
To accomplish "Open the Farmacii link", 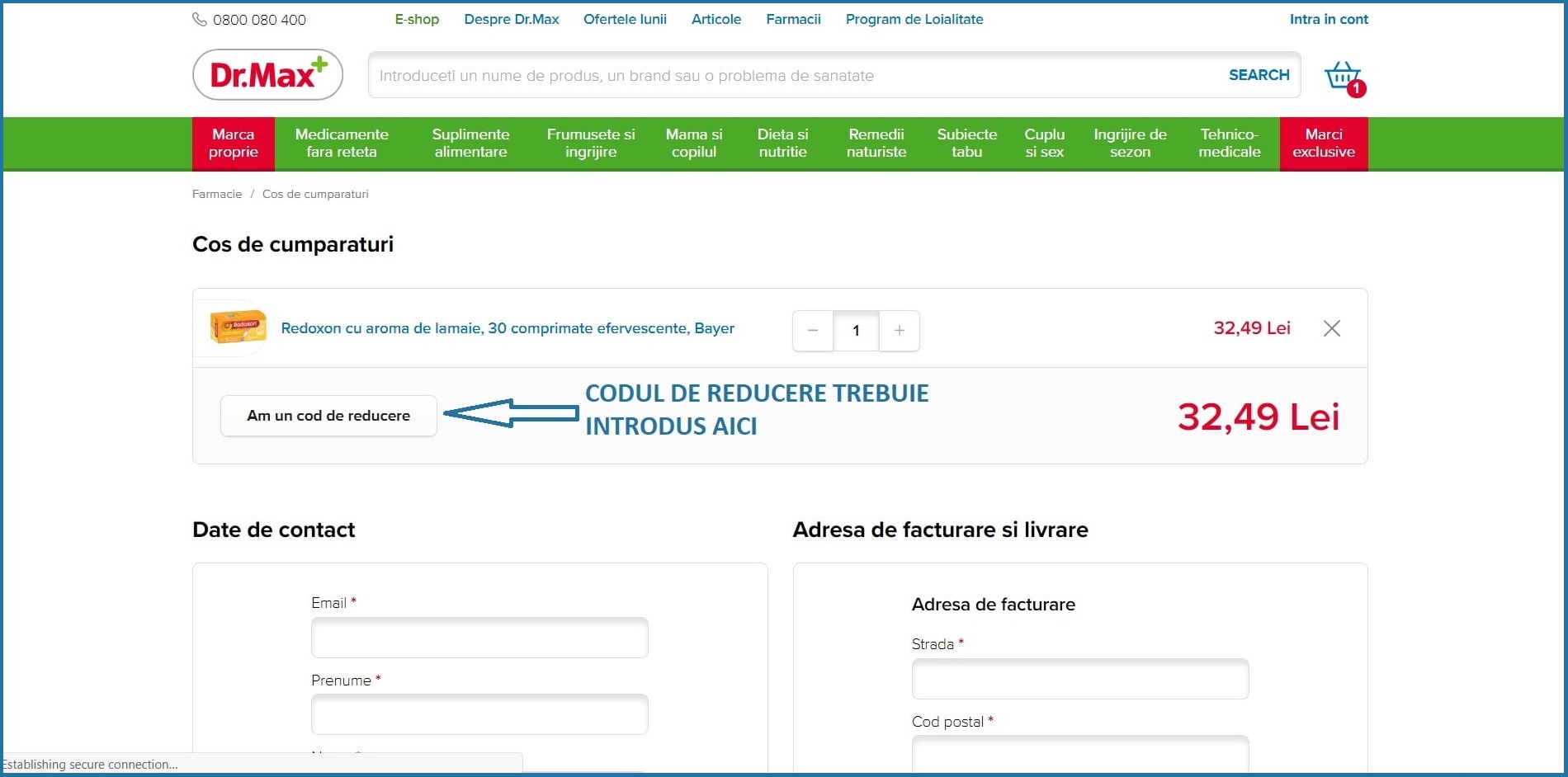I will coord(793,19).
